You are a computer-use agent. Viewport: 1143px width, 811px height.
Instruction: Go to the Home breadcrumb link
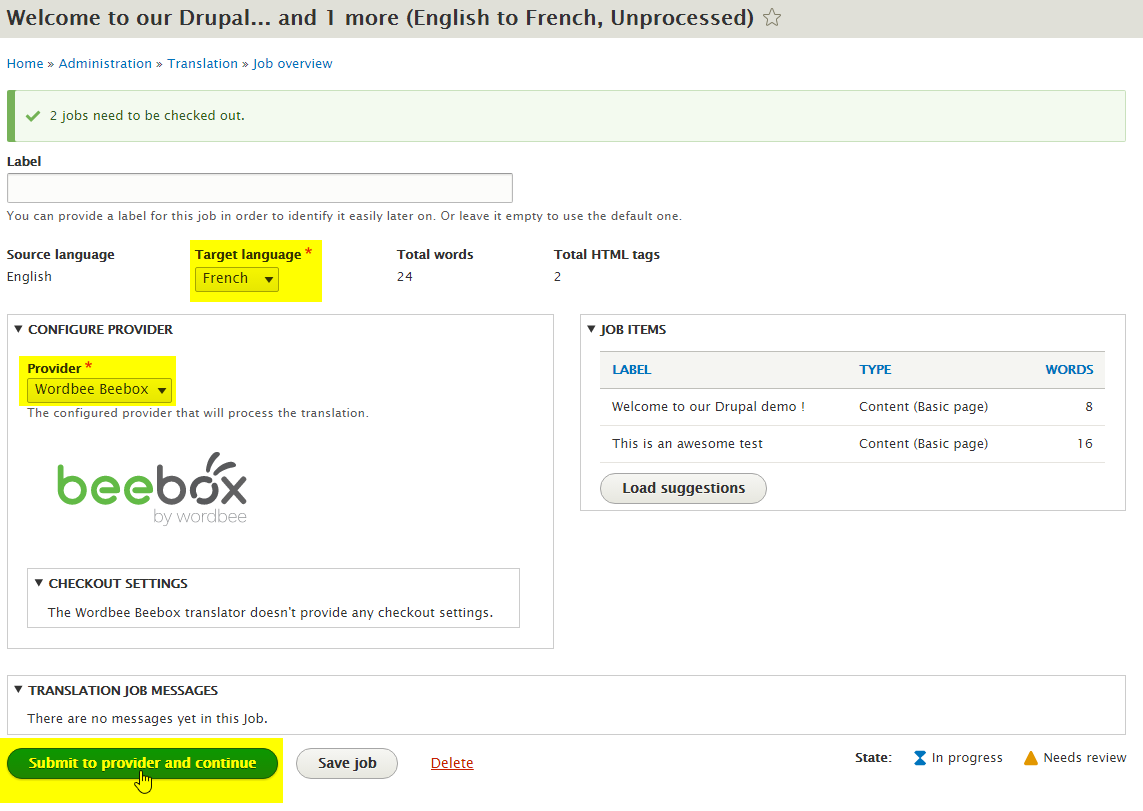[25, 64]
